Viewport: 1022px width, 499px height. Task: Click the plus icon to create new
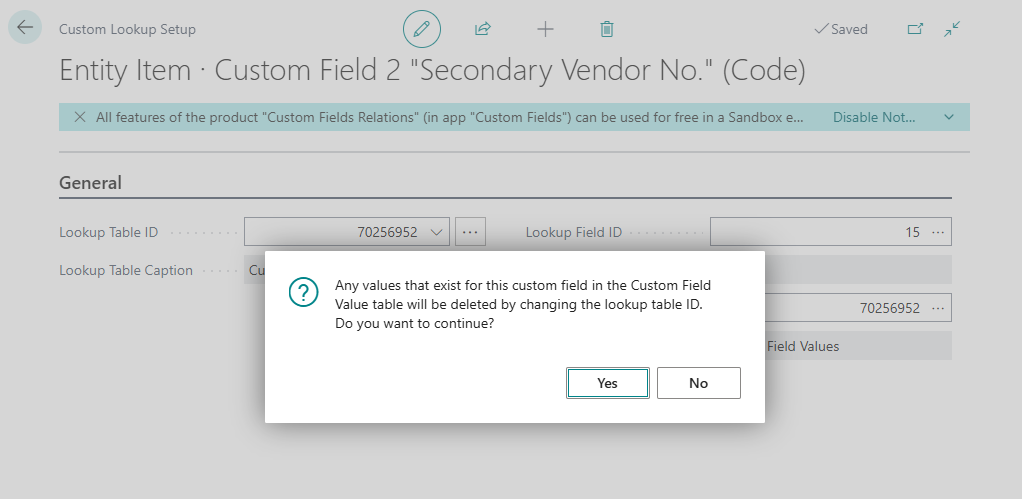[545, 29]
